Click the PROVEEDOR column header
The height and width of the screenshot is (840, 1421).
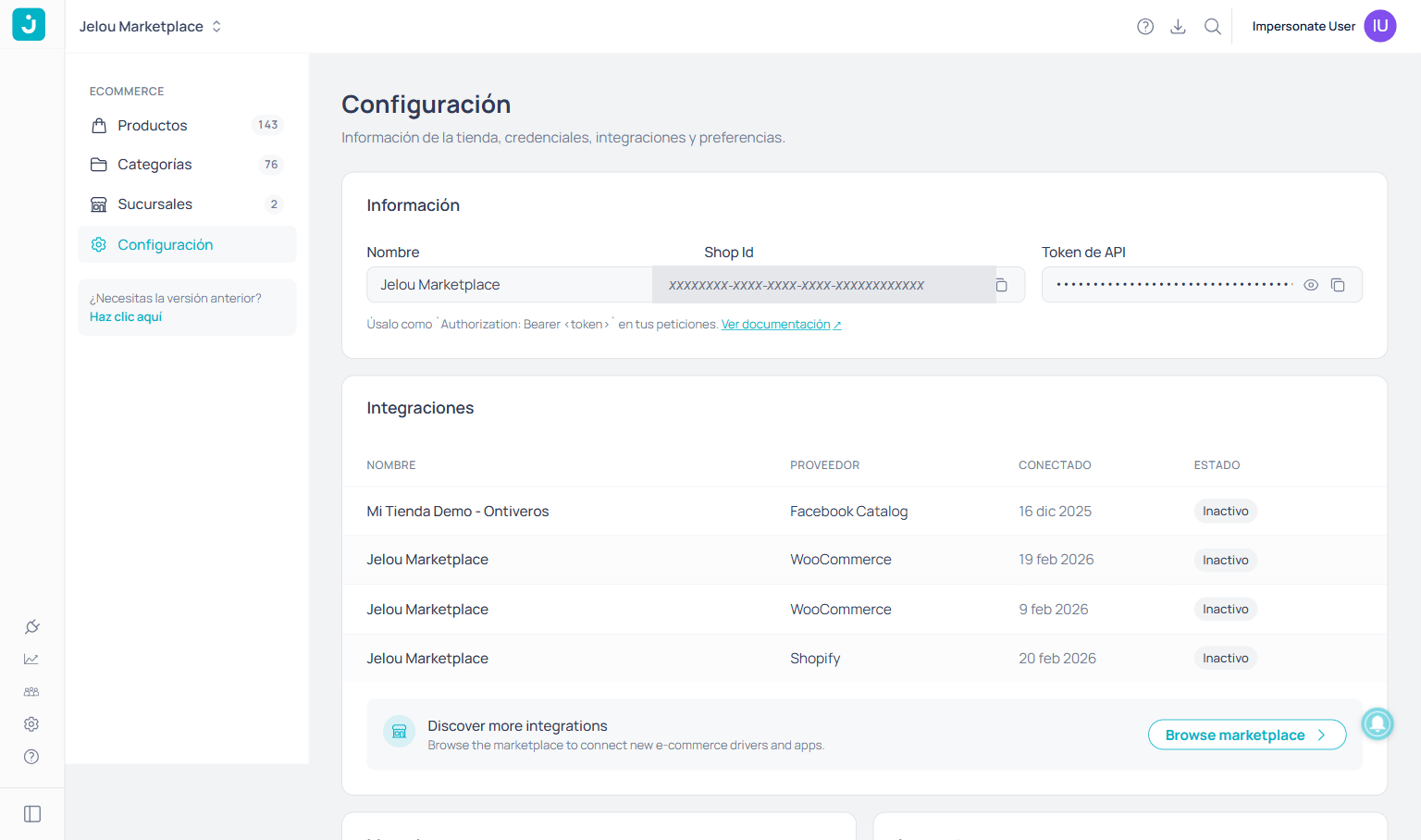(x=825, y=465)
